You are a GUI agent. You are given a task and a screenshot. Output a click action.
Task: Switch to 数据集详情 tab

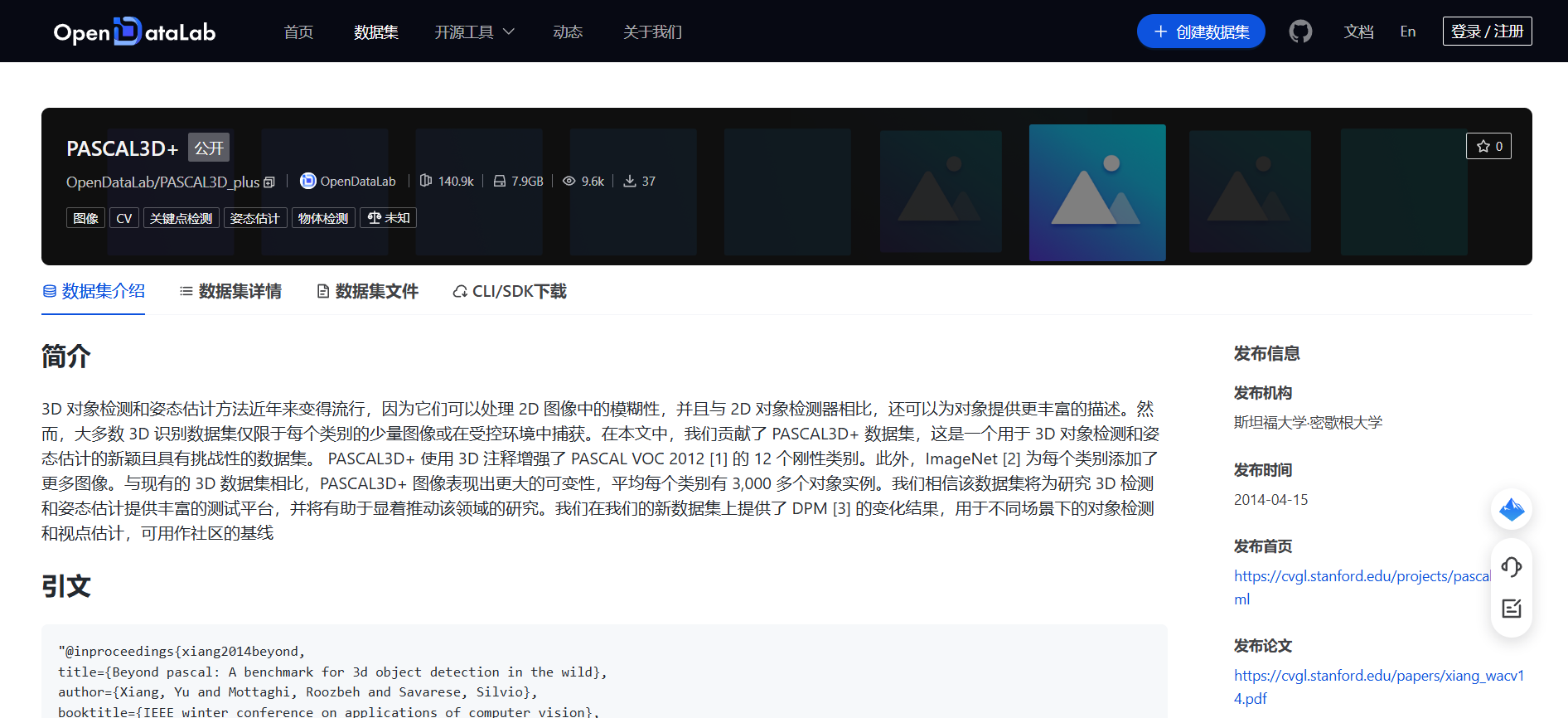coord(230,292)
